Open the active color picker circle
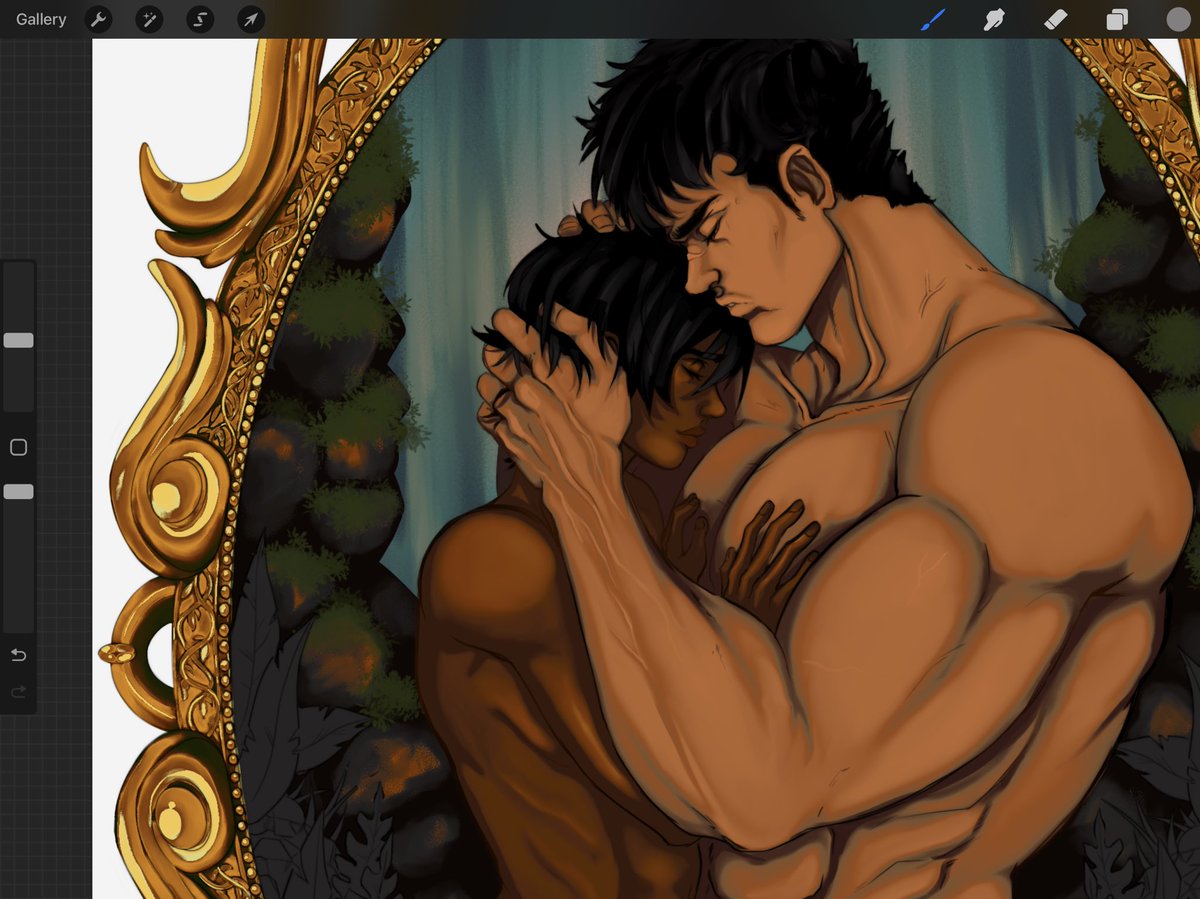 click(x=1178, y=19)
